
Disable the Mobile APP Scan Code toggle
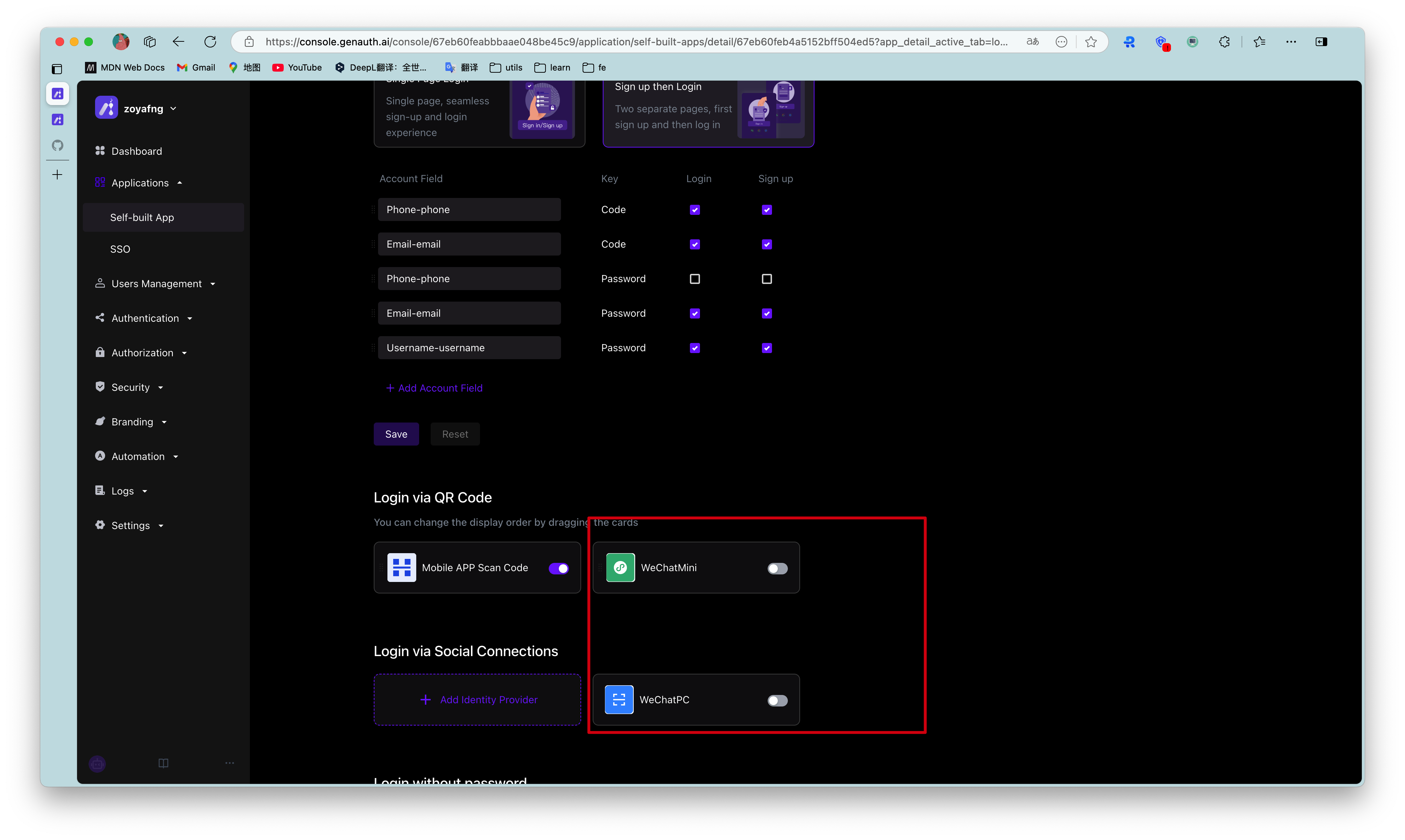tap(558, 568)
